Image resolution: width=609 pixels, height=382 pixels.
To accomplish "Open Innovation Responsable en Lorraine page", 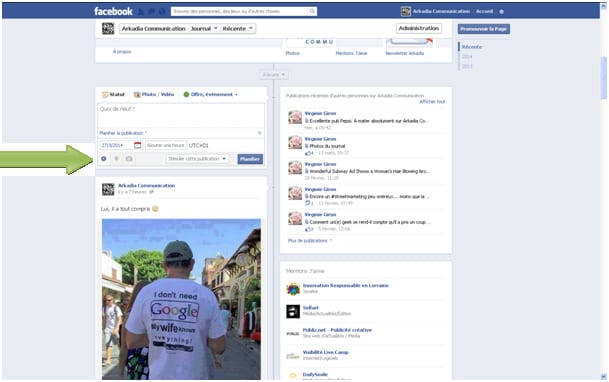I will (x=345, y=285).
